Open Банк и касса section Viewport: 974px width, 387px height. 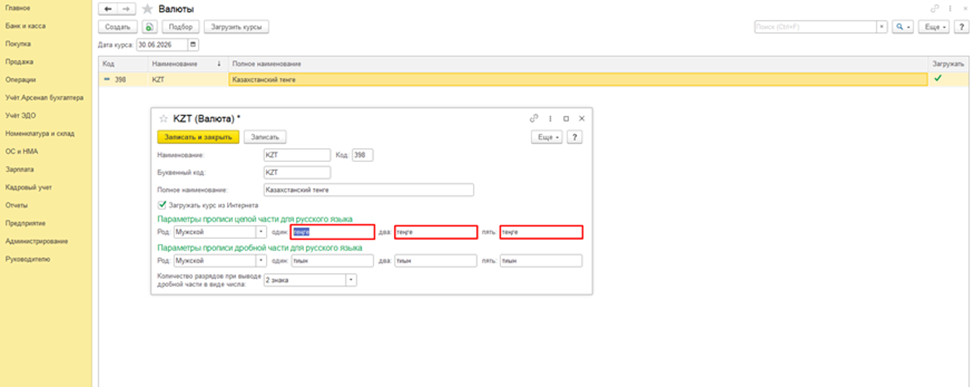[x=25, y=26]
